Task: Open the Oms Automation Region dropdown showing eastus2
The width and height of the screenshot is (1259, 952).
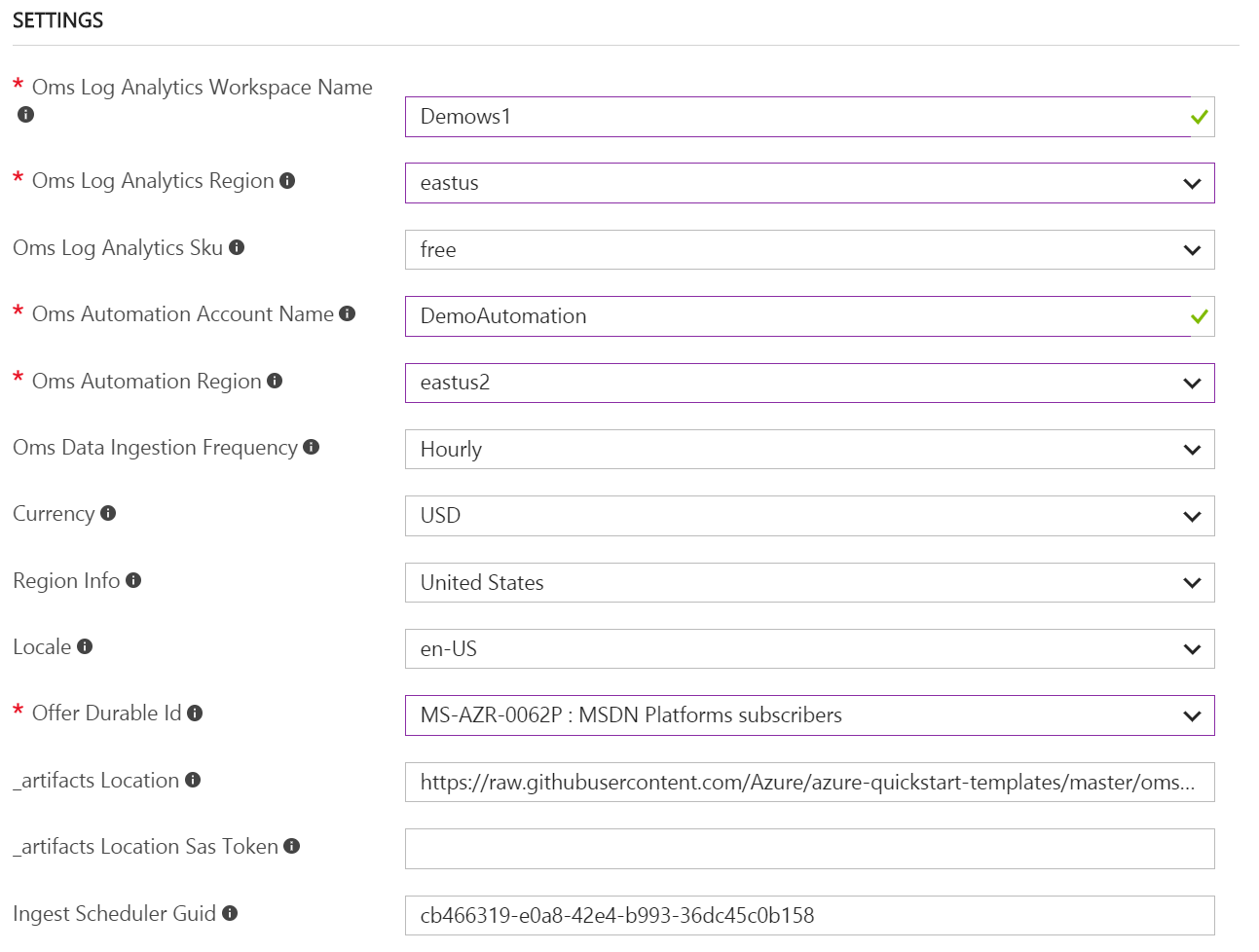Action: [x=810, y=383]
